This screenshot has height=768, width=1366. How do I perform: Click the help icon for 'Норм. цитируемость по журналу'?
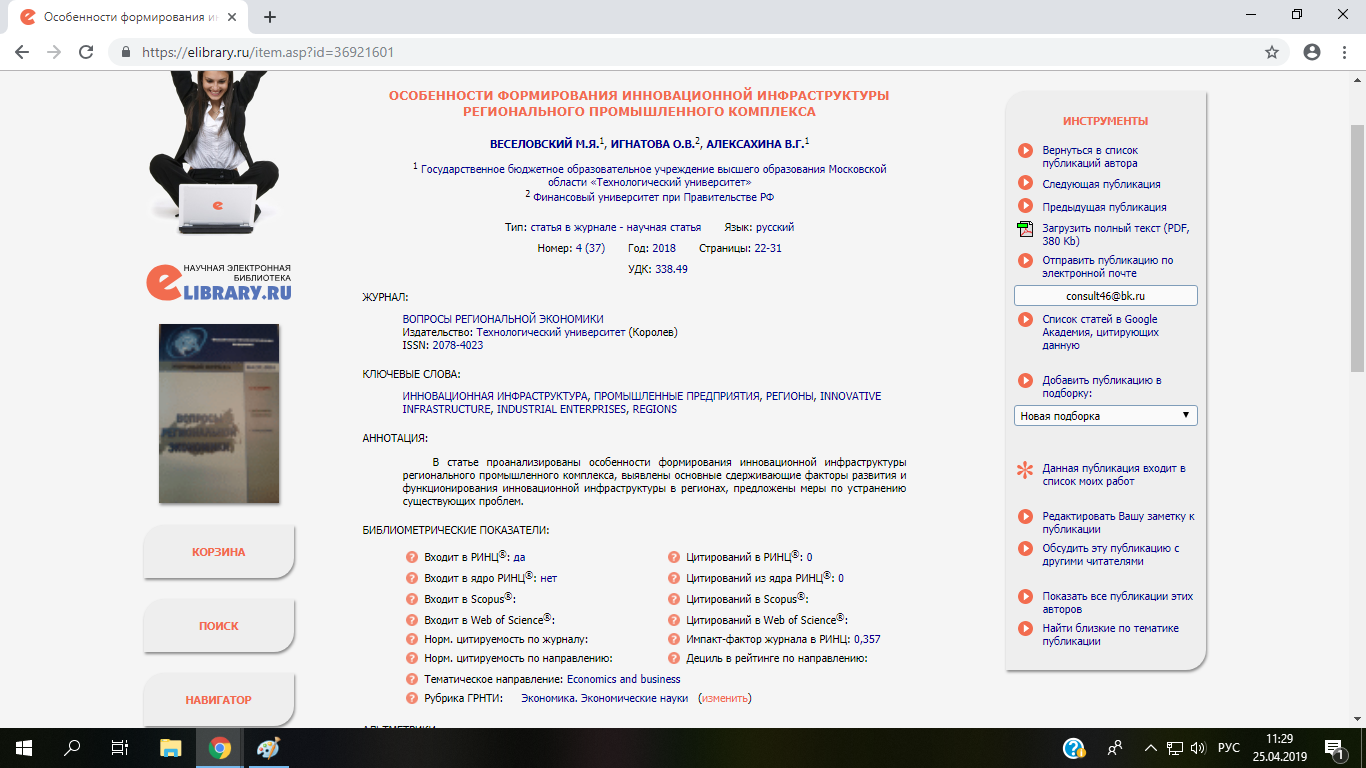(411, 639)
